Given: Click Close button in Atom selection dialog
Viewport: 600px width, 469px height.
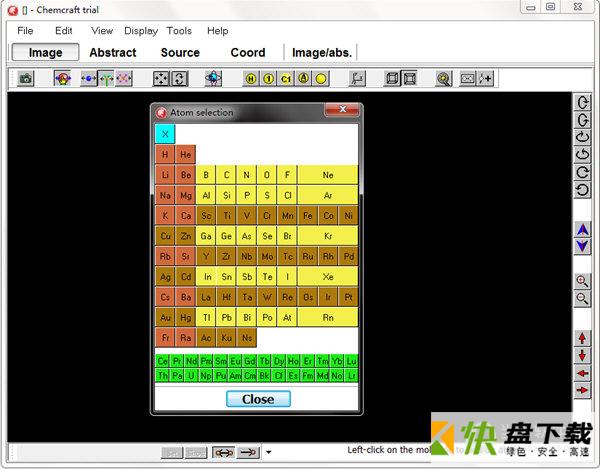Looking at the screenshot, I should click(258, 399).
